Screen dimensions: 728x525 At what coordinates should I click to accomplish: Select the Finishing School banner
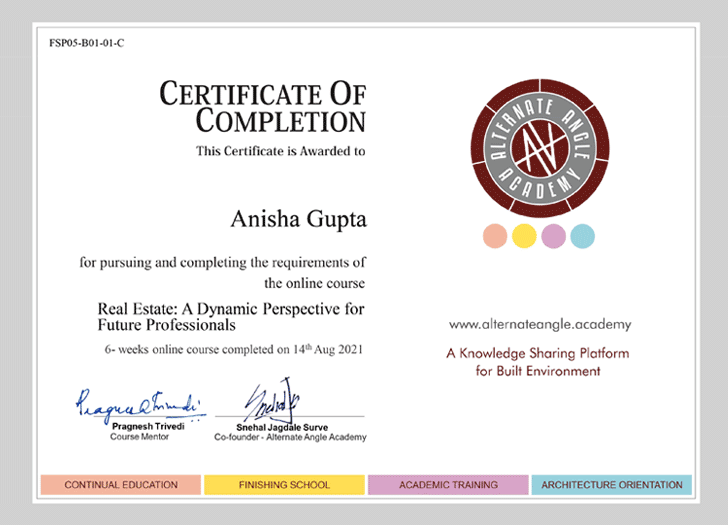284,485
